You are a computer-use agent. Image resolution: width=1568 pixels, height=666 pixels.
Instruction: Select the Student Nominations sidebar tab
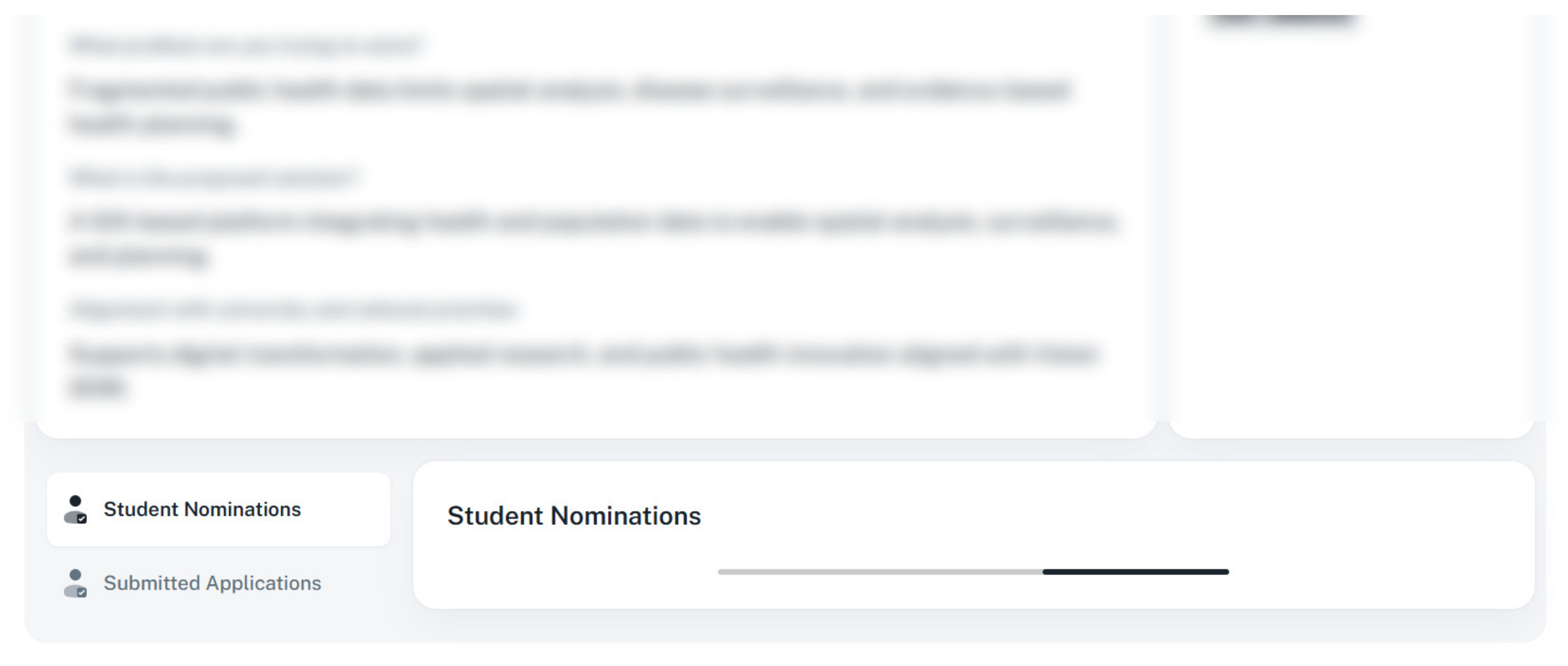click(218, 509)
